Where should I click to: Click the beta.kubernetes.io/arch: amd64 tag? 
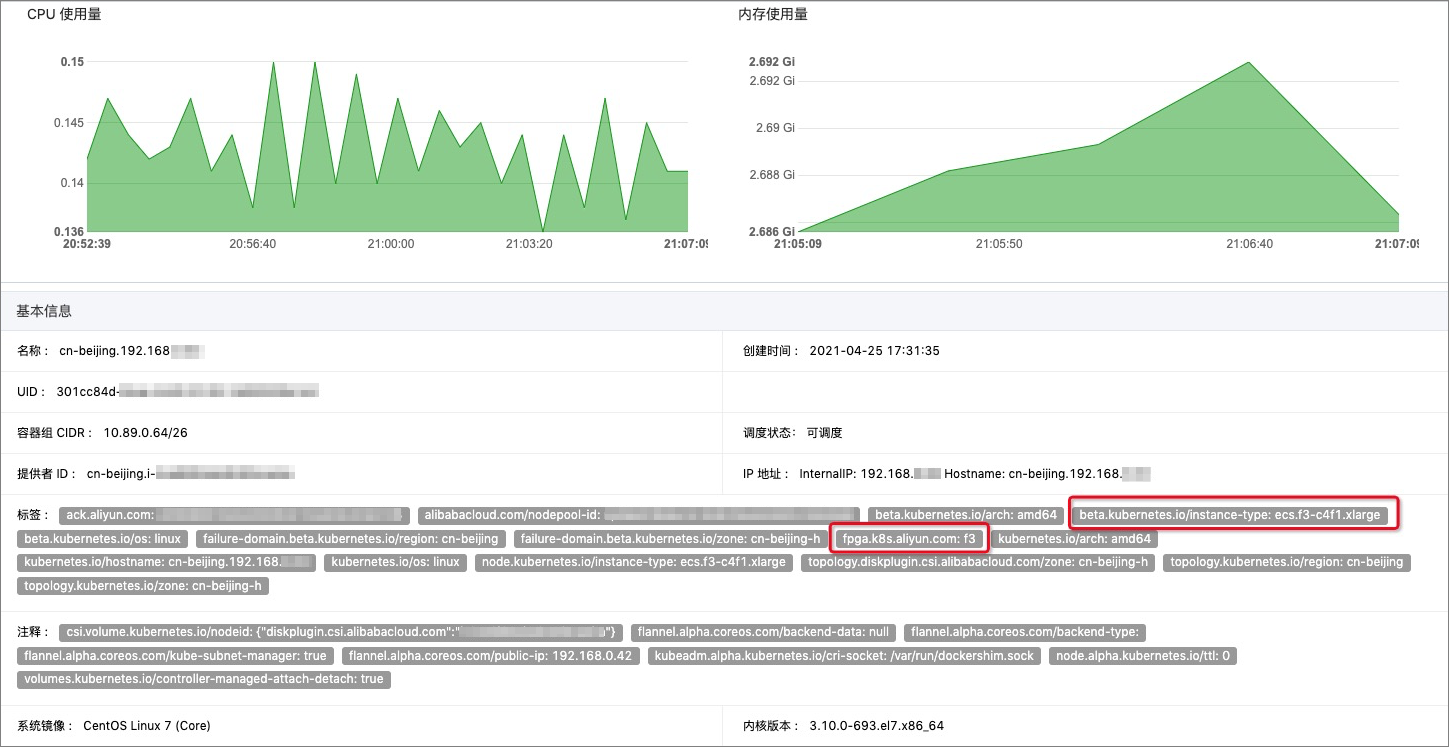click(966, 515)
